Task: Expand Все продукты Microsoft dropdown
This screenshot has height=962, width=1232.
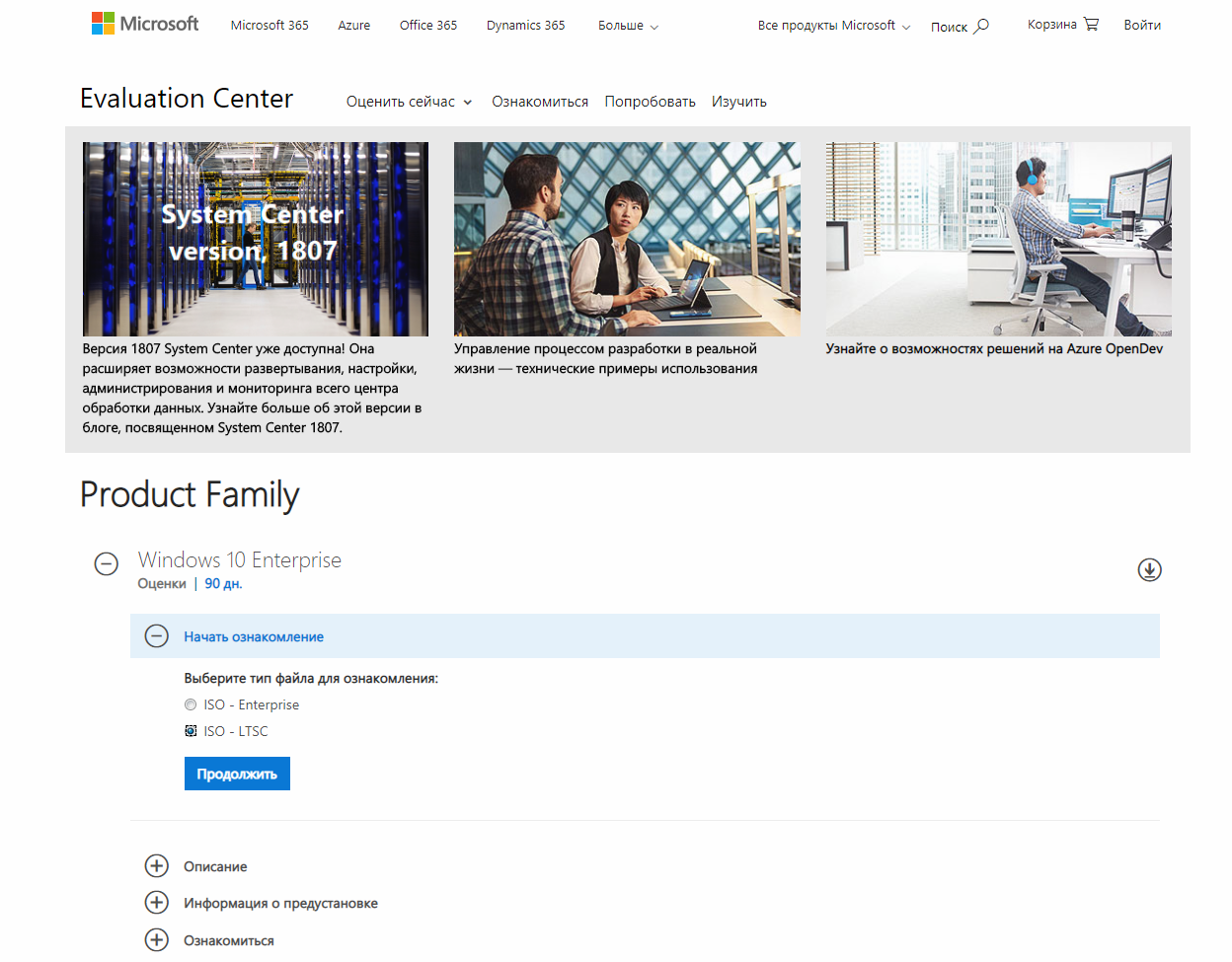Action: pyautogui.click(x=834, y=26)
